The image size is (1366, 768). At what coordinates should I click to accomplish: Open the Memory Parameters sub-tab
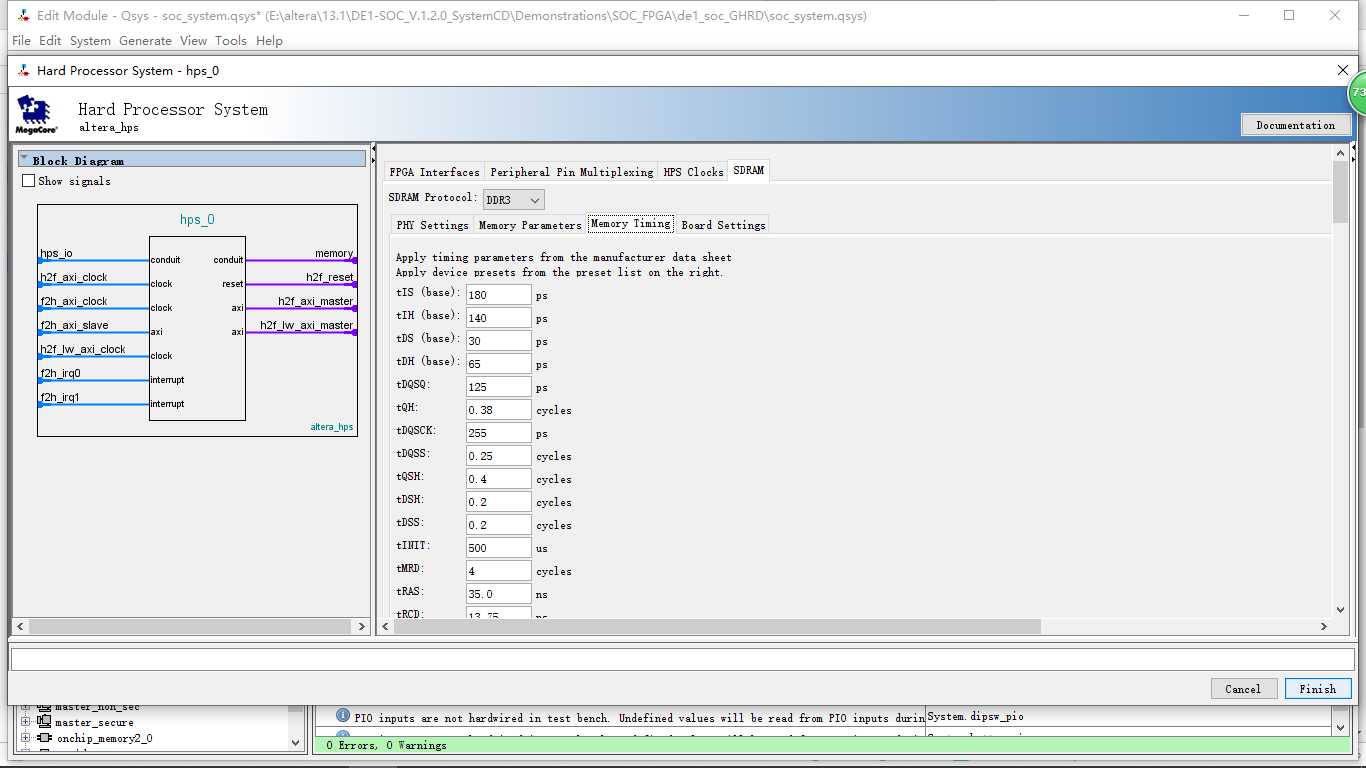pyautogui.click(x=530, y=225)
